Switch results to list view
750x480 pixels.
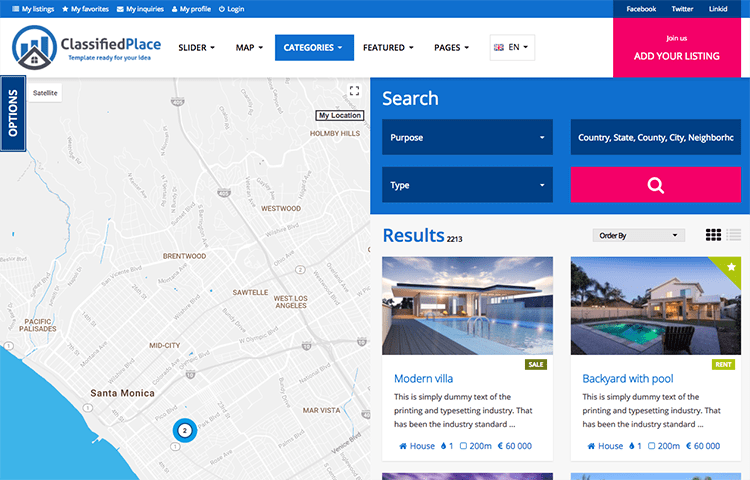click(733, 235)
